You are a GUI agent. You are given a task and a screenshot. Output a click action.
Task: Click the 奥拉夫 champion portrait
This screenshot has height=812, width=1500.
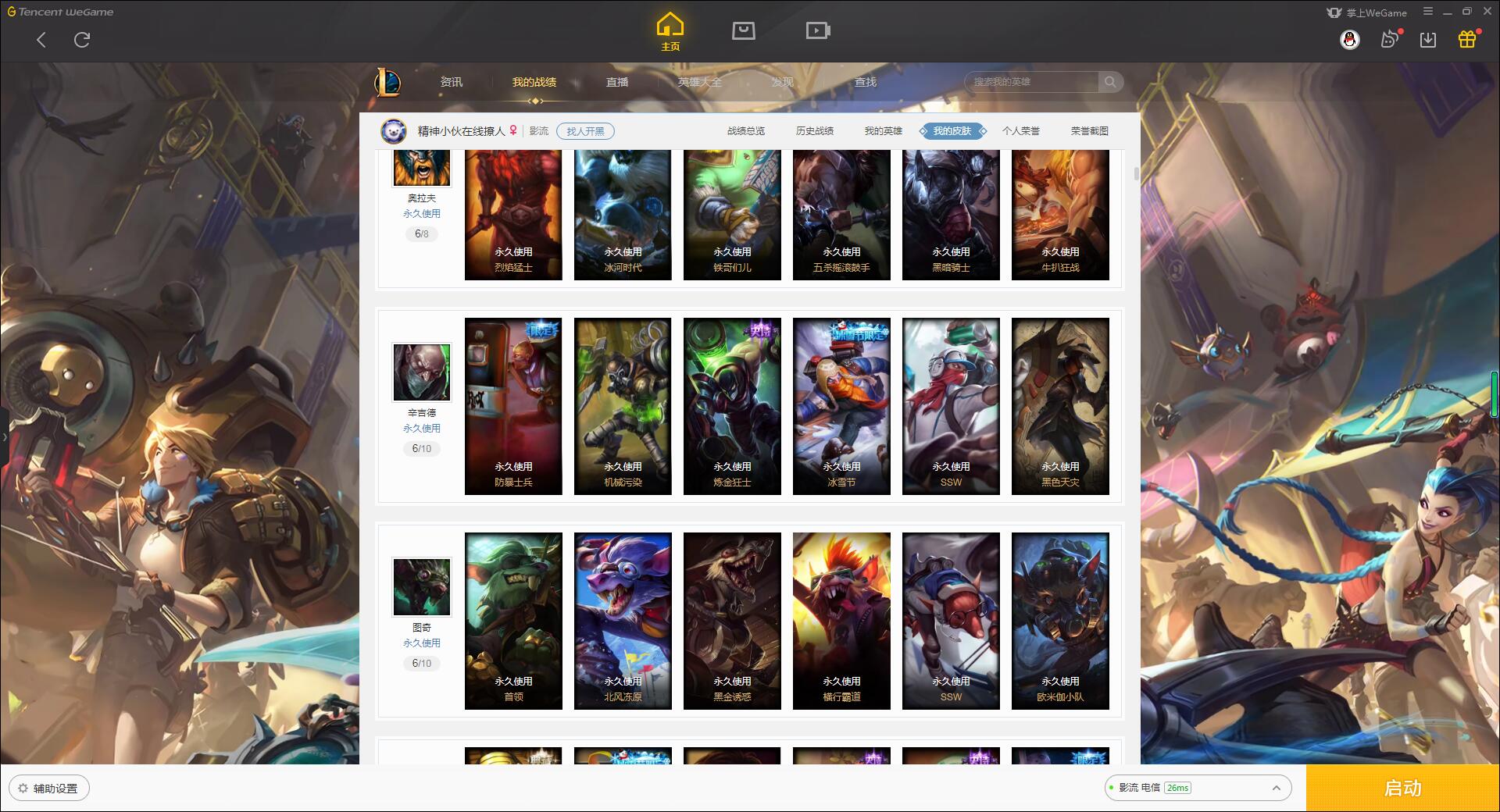(422, 168)
